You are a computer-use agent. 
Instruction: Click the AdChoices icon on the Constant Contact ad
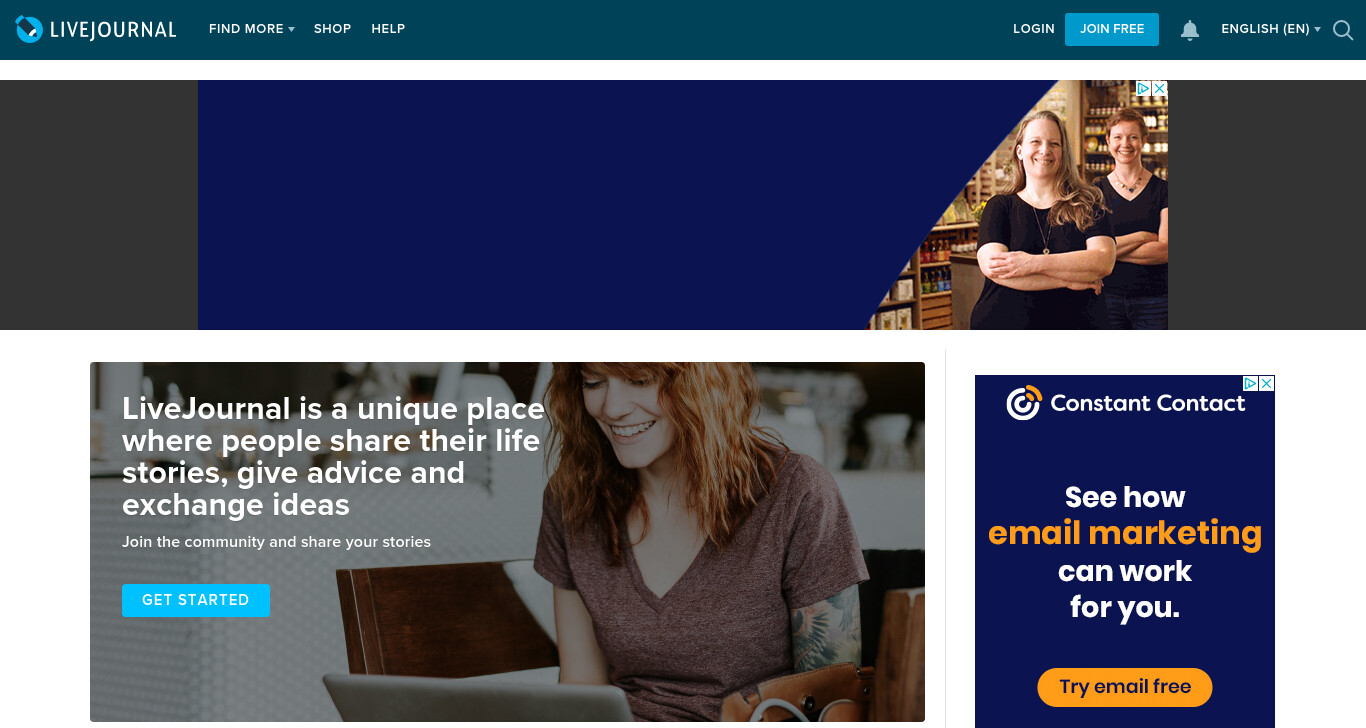1250,383
